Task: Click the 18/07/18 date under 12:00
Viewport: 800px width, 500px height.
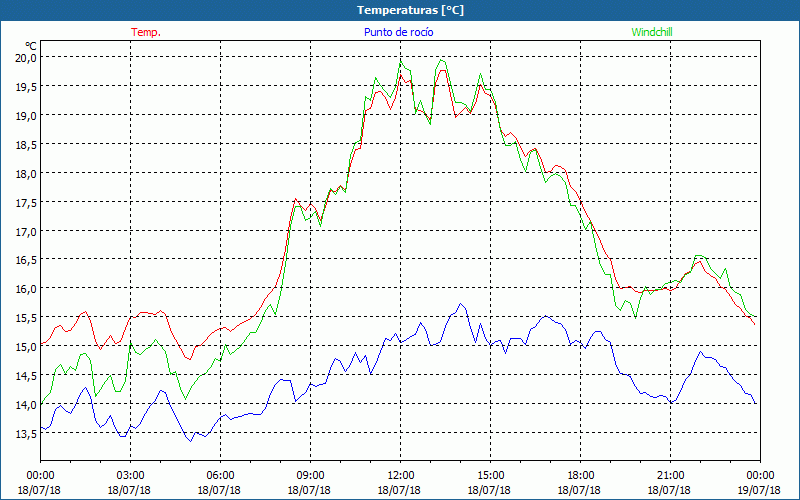Action: click(x=399, y=490)
